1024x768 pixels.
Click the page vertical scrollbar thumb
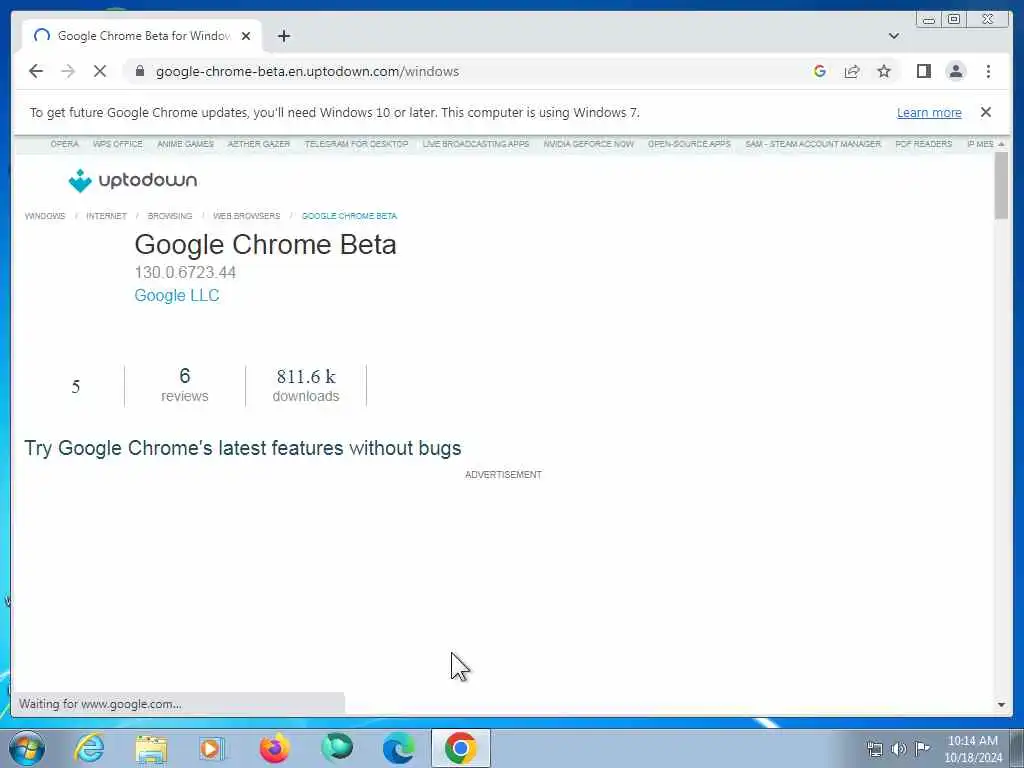(1001, 185)
